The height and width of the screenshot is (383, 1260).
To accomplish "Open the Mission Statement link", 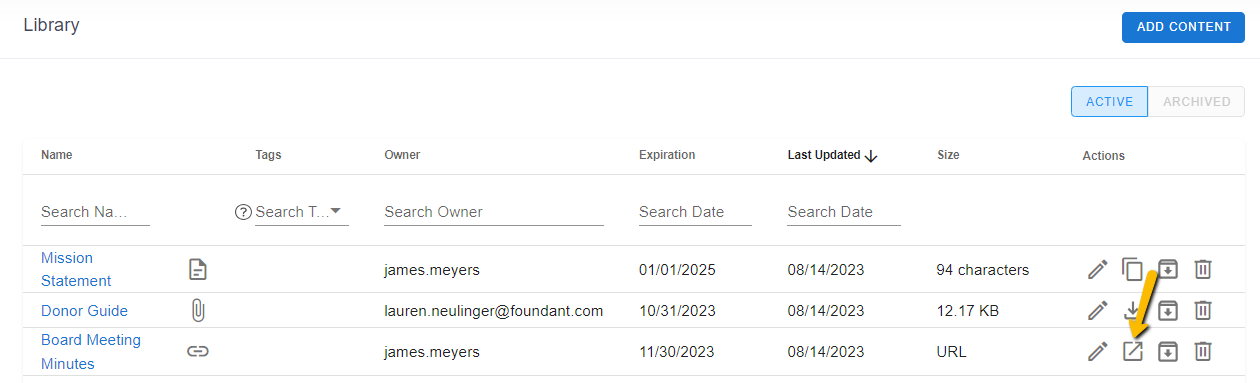I will (76, 269).
